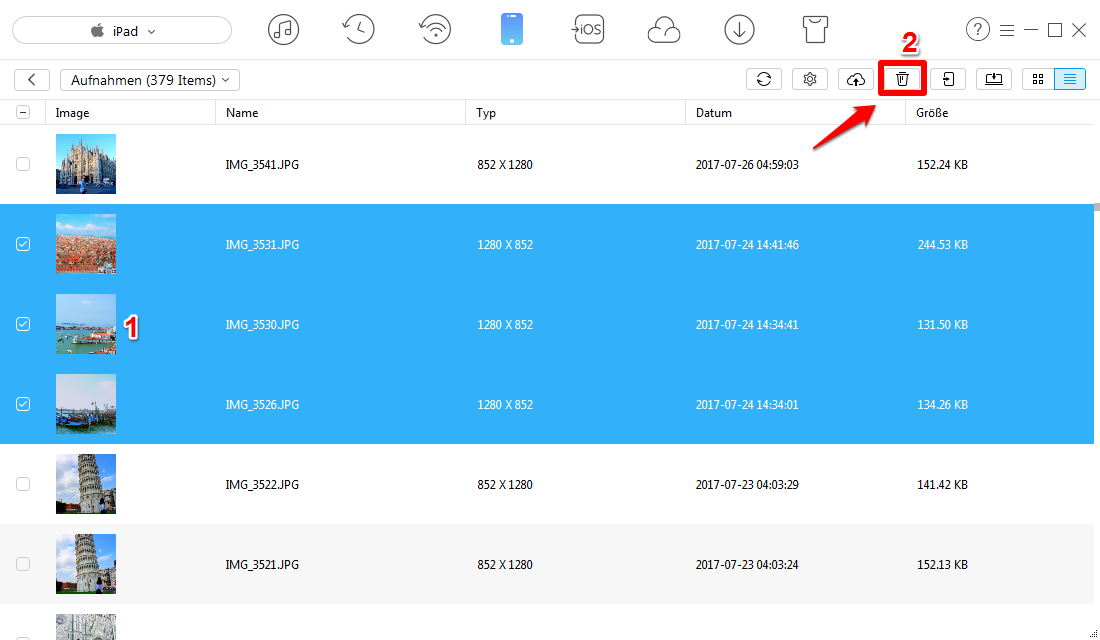Click the date 2017-07-26 04:59:03
This screenshot has width=1100, height=640.
[747, 165]
